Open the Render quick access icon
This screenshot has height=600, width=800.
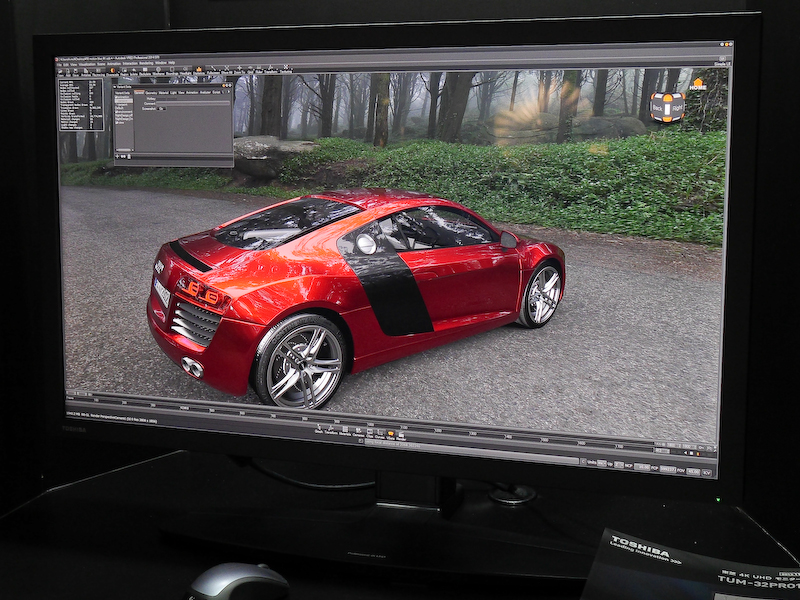coord(401,436)
